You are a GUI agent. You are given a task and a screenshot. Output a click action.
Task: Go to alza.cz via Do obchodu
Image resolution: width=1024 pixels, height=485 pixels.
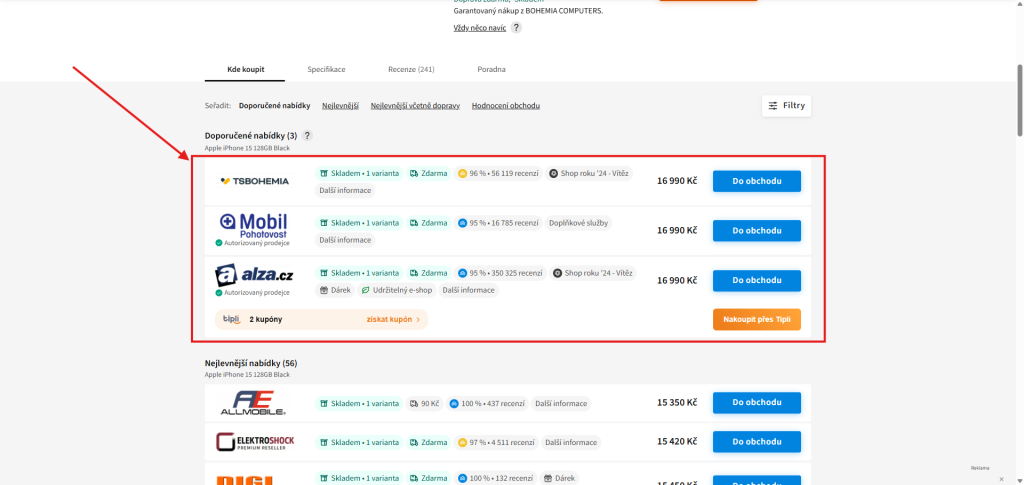(756, 280)
